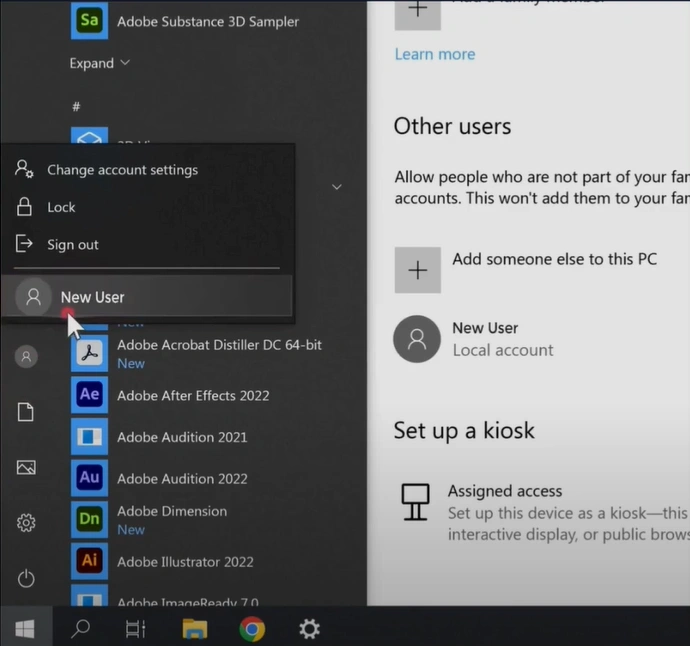This screenshot has width=690, height=646.
Task: Launch Illustrator 2022 via Ai icon
Action: [89, 561]
